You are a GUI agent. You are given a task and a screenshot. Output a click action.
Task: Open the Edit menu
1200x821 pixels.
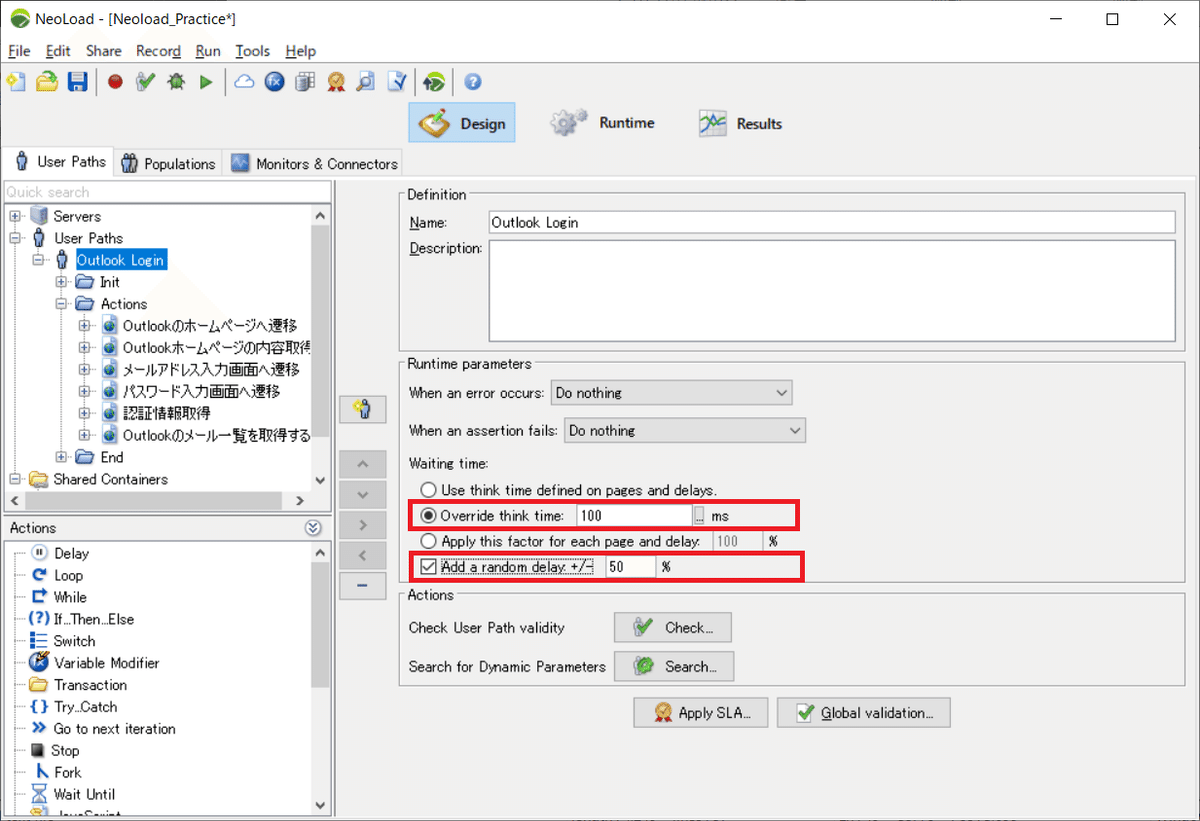pyautogui.click(x=58, y=51)
